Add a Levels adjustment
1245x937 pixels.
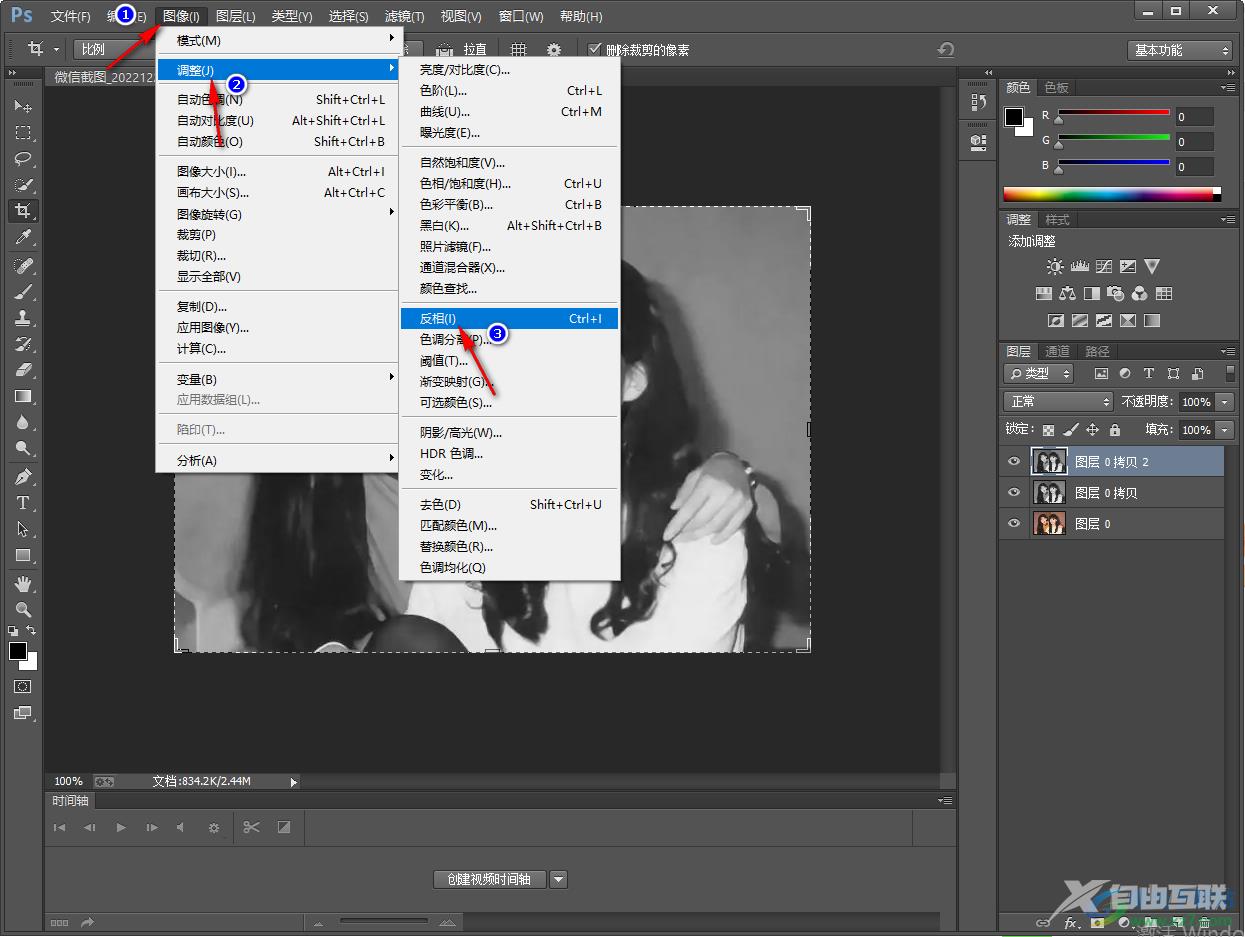1079,267
